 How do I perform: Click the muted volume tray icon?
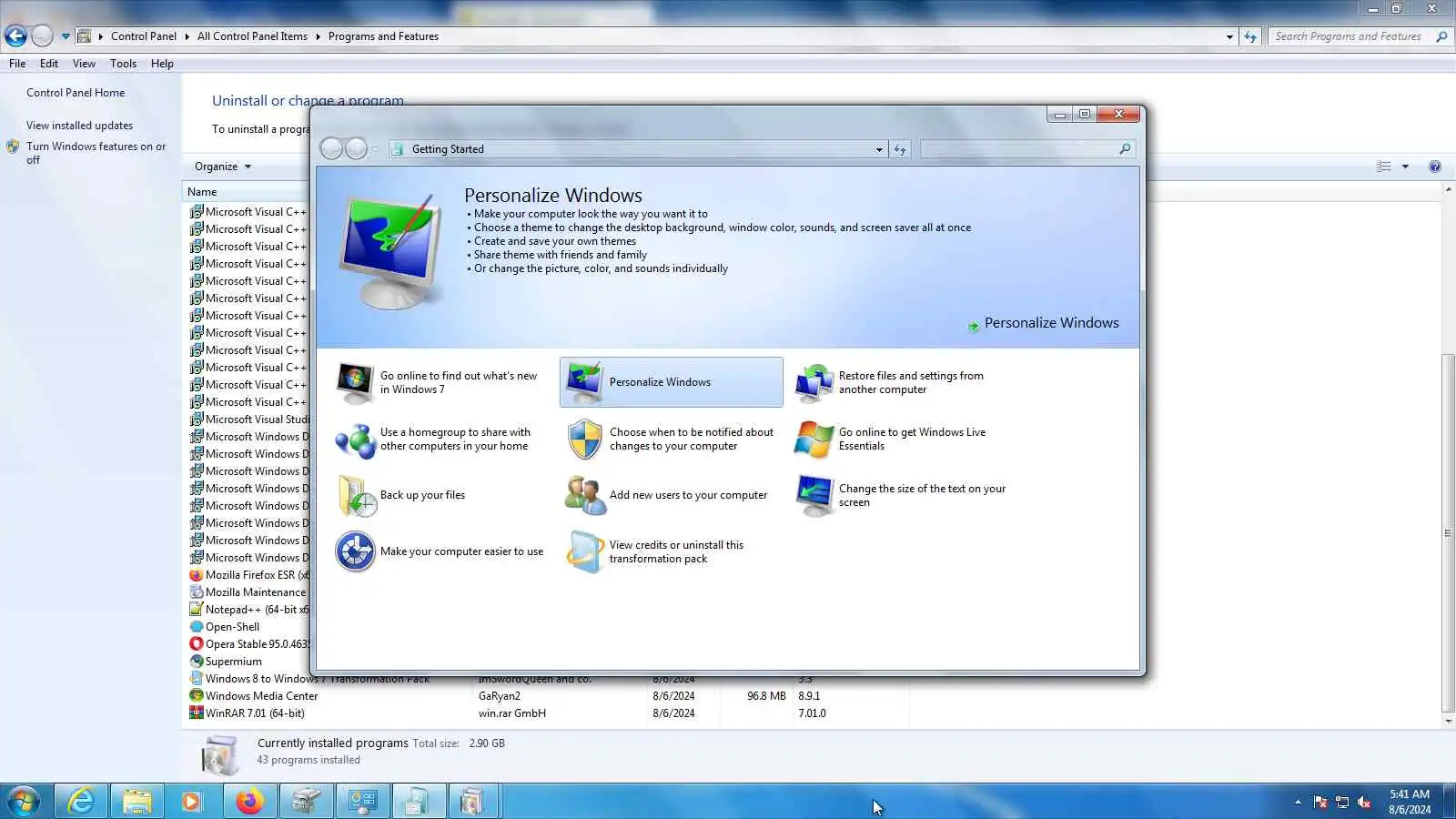pyautogui.click(x=1364, y=802)
